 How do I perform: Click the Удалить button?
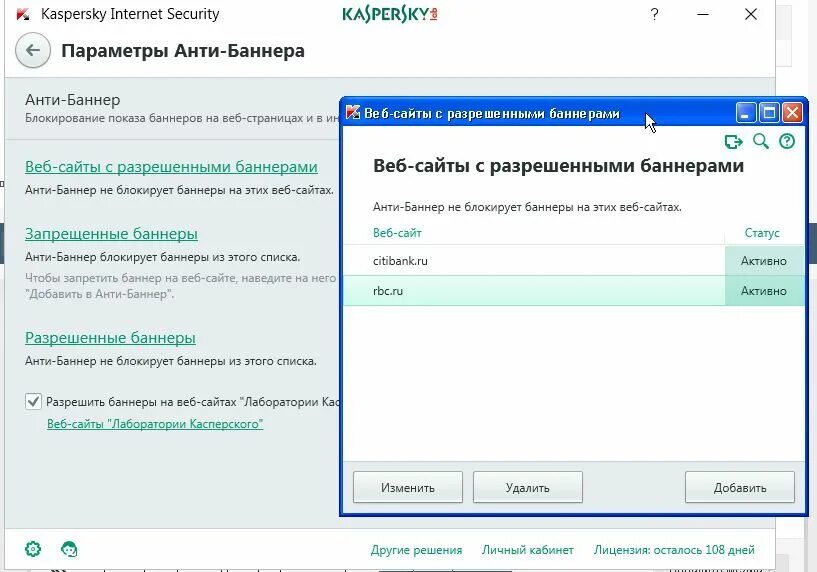(x=528, y=488)
